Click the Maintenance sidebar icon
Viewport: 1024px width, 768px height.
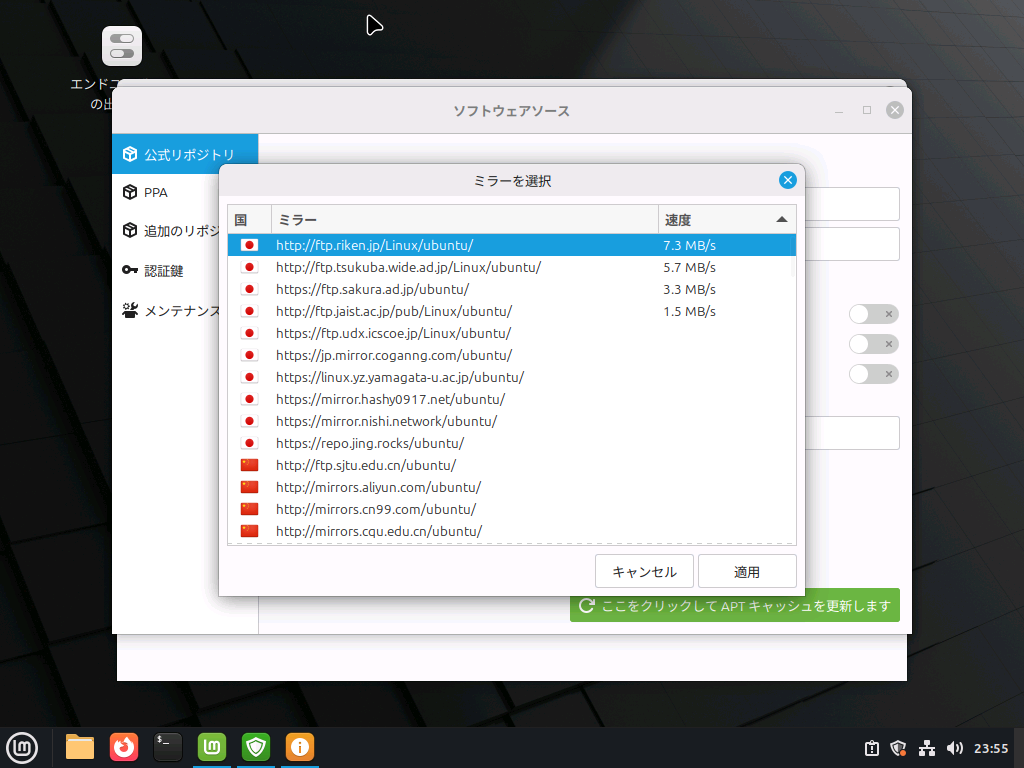130,311
